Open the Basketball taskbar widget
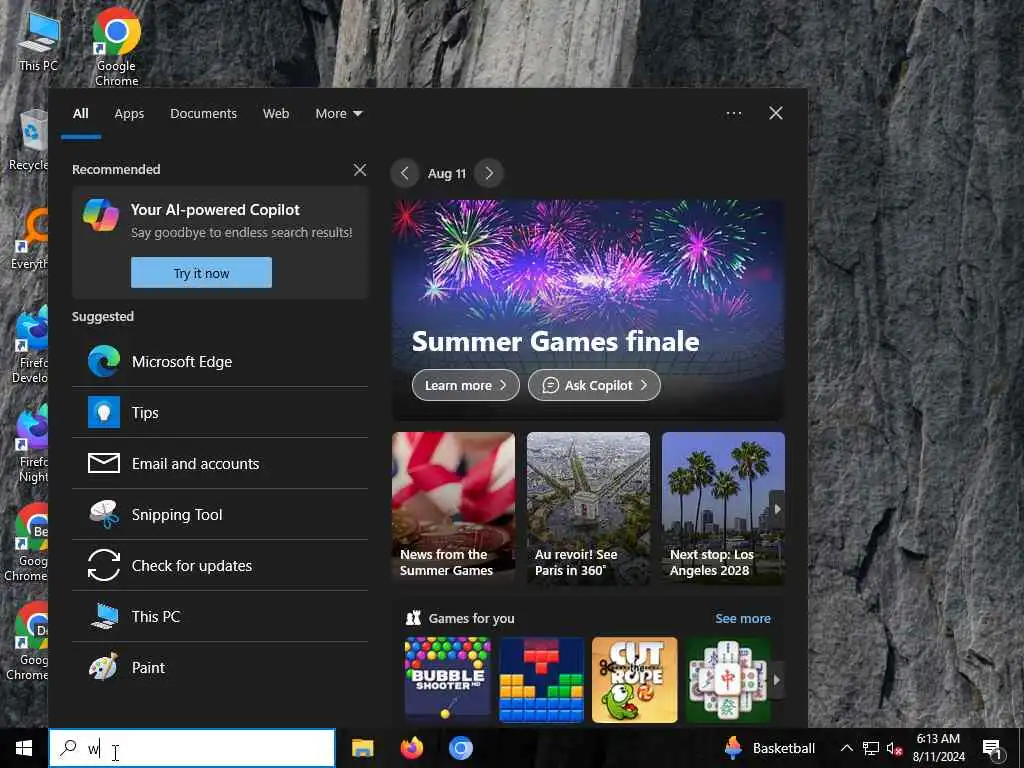 (770, 748)
